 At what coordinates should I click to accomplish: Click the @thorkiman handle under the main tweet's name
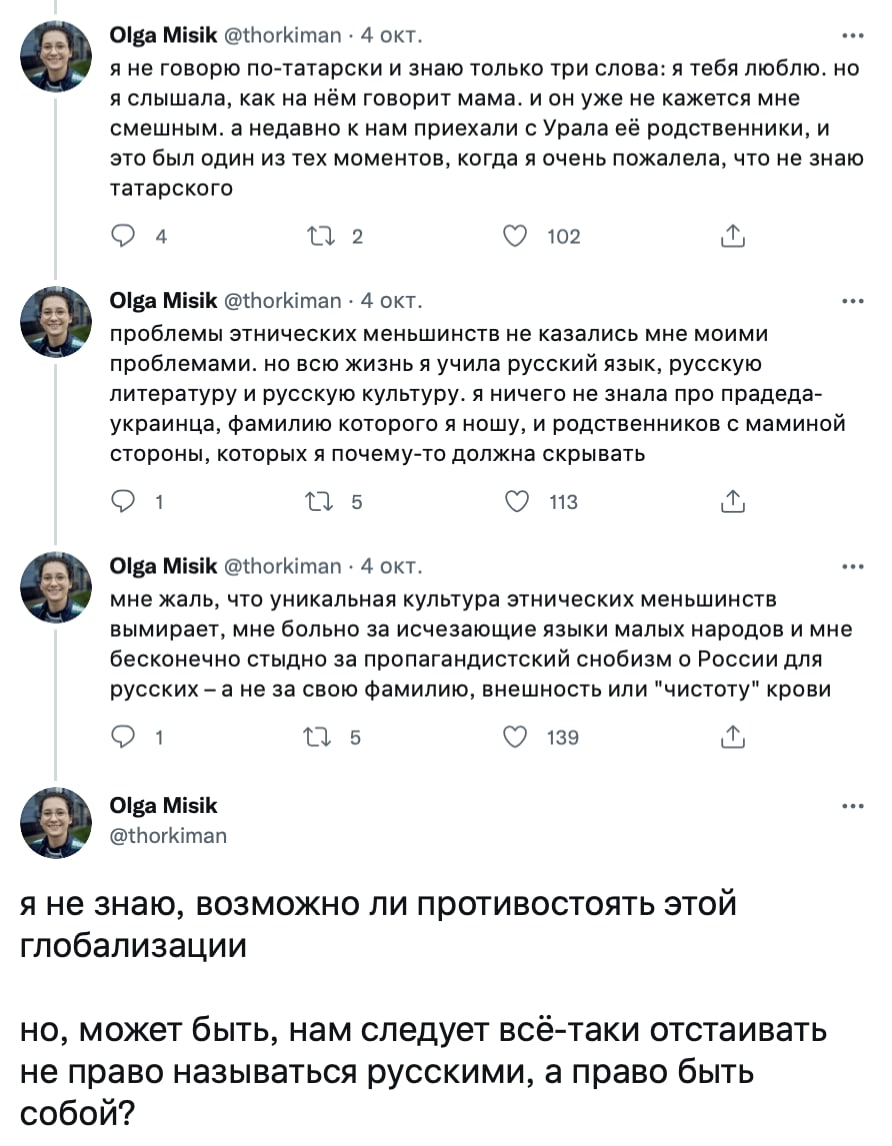[x=167, y=835]
